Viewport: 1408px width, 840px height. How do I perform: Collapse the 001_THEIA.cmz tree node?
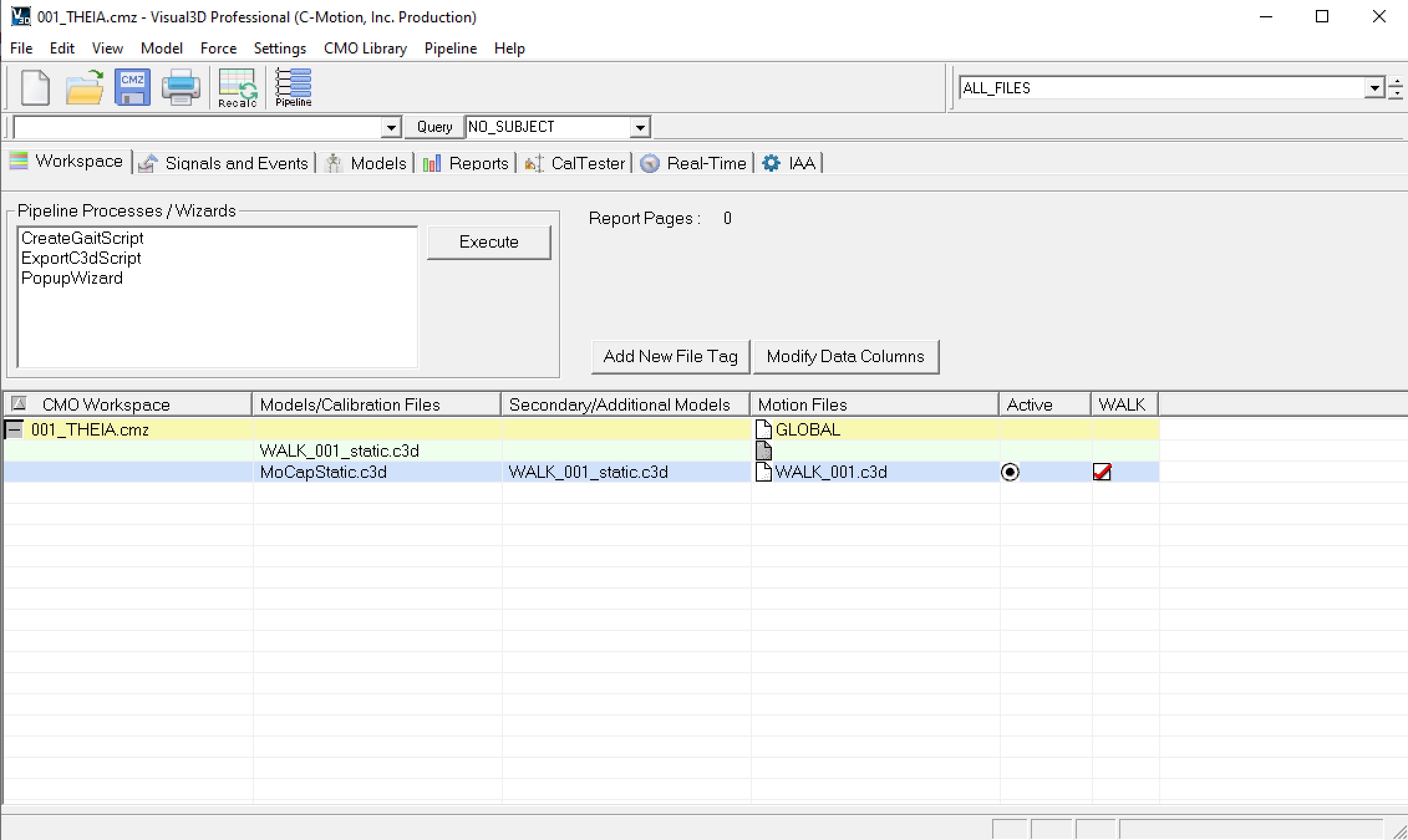14,429
